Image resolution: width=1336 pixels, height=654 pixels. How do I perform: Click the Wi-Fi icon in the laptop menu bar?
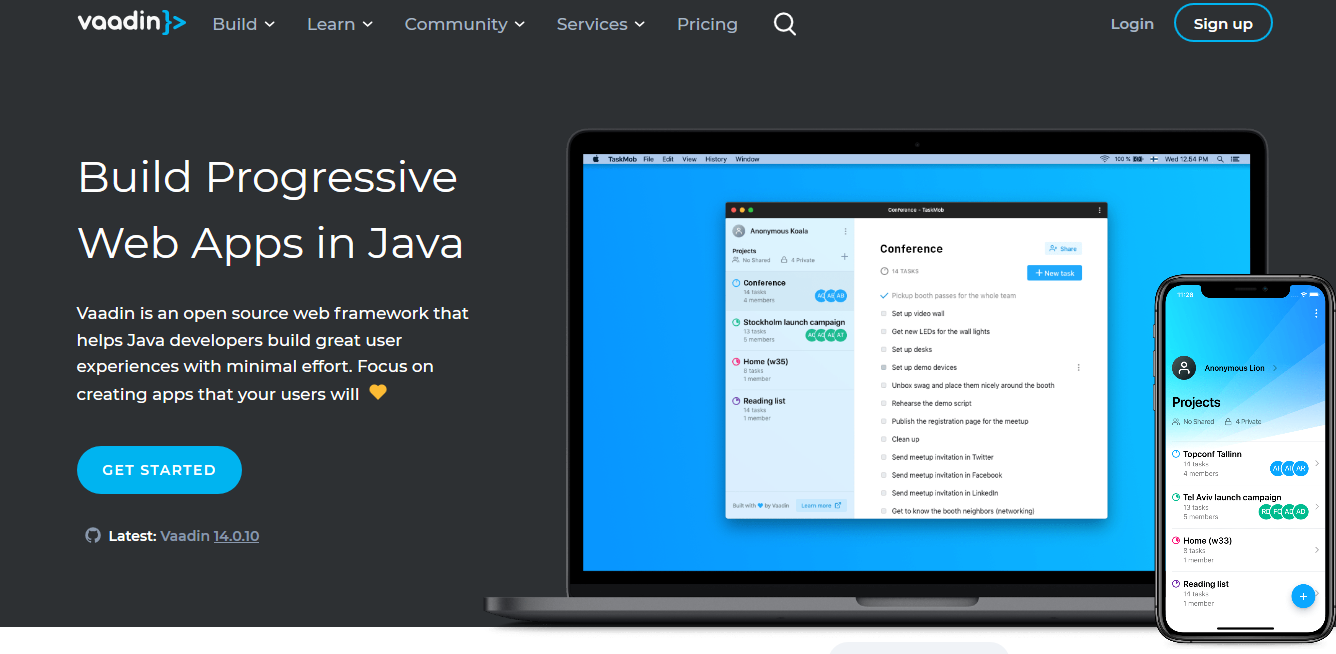tap(1105, 159)
